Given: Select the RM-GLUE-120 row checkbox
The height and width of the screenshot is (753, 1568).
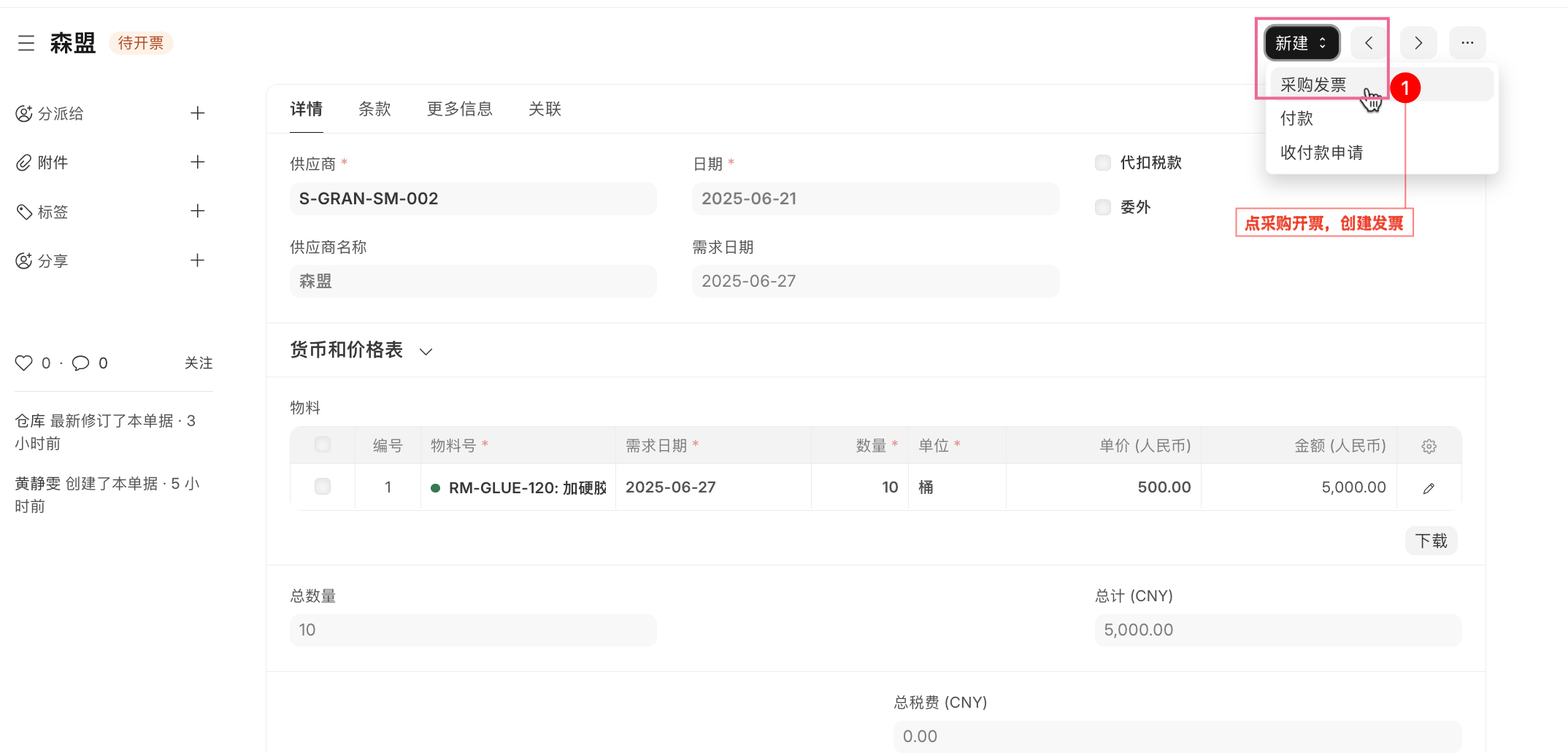Looking at the screenshot, I should point(322,487).
